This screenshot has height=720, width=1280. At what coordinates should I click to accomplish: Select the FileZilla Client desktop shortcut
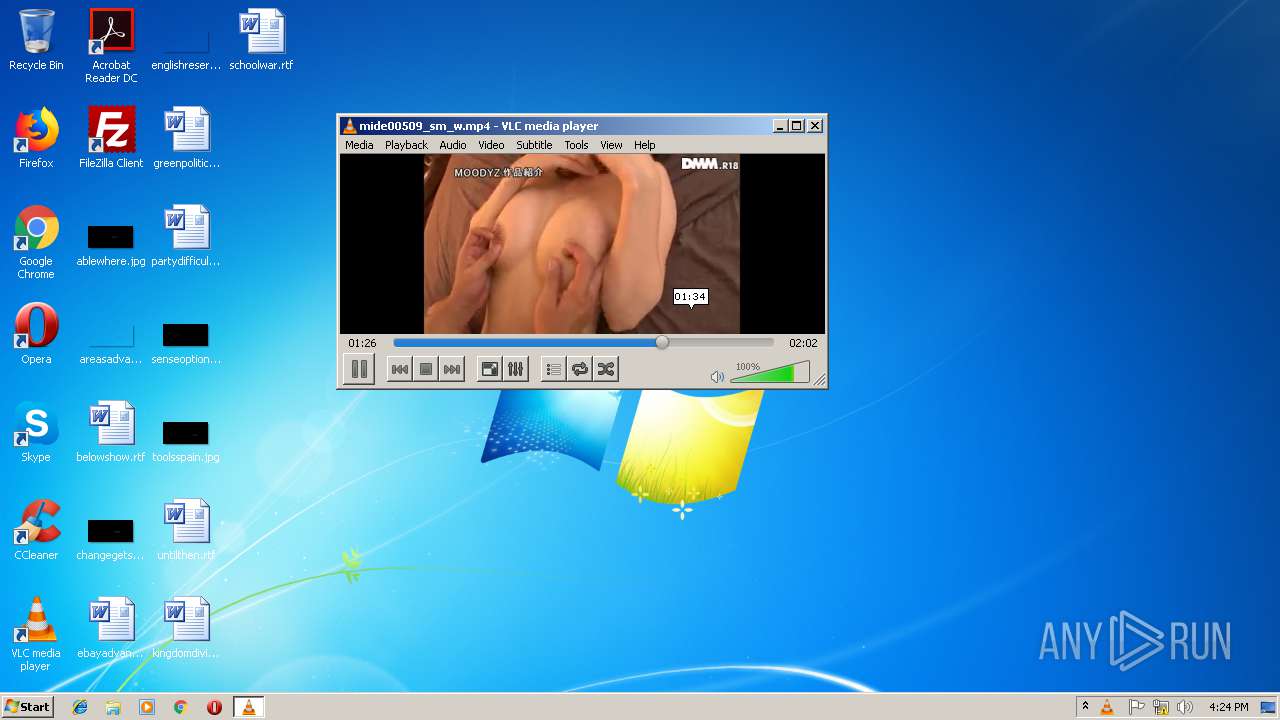tap(111, 138)
